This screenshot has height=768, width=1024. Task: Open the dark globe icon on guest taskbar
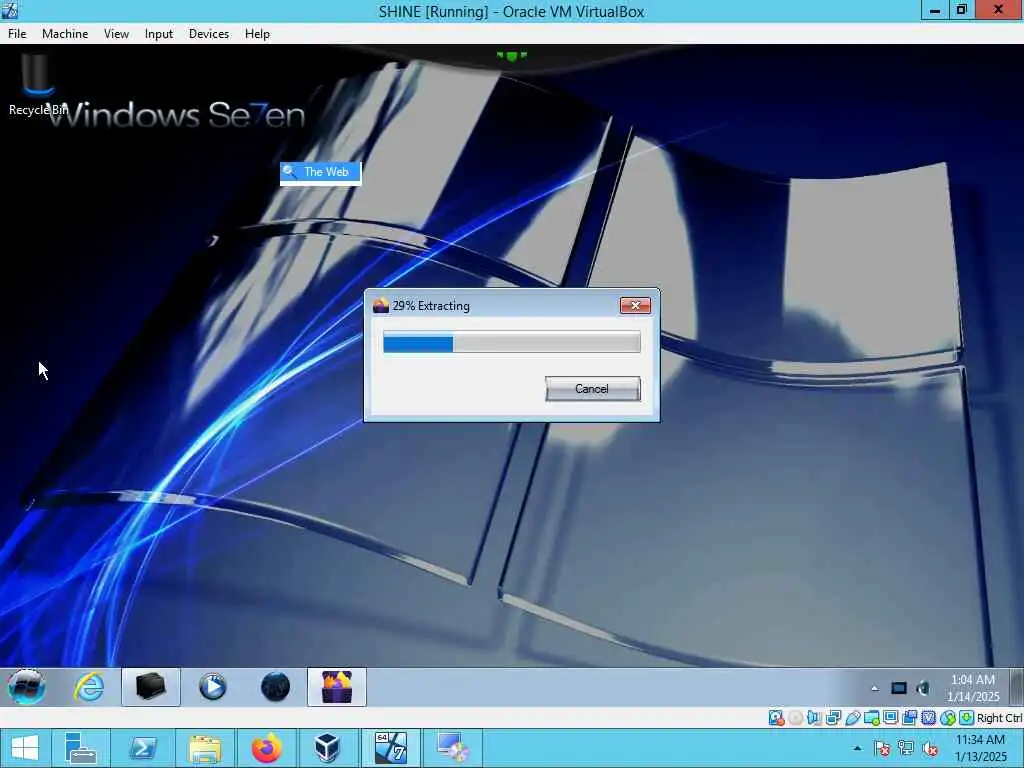tap(275, 687)
